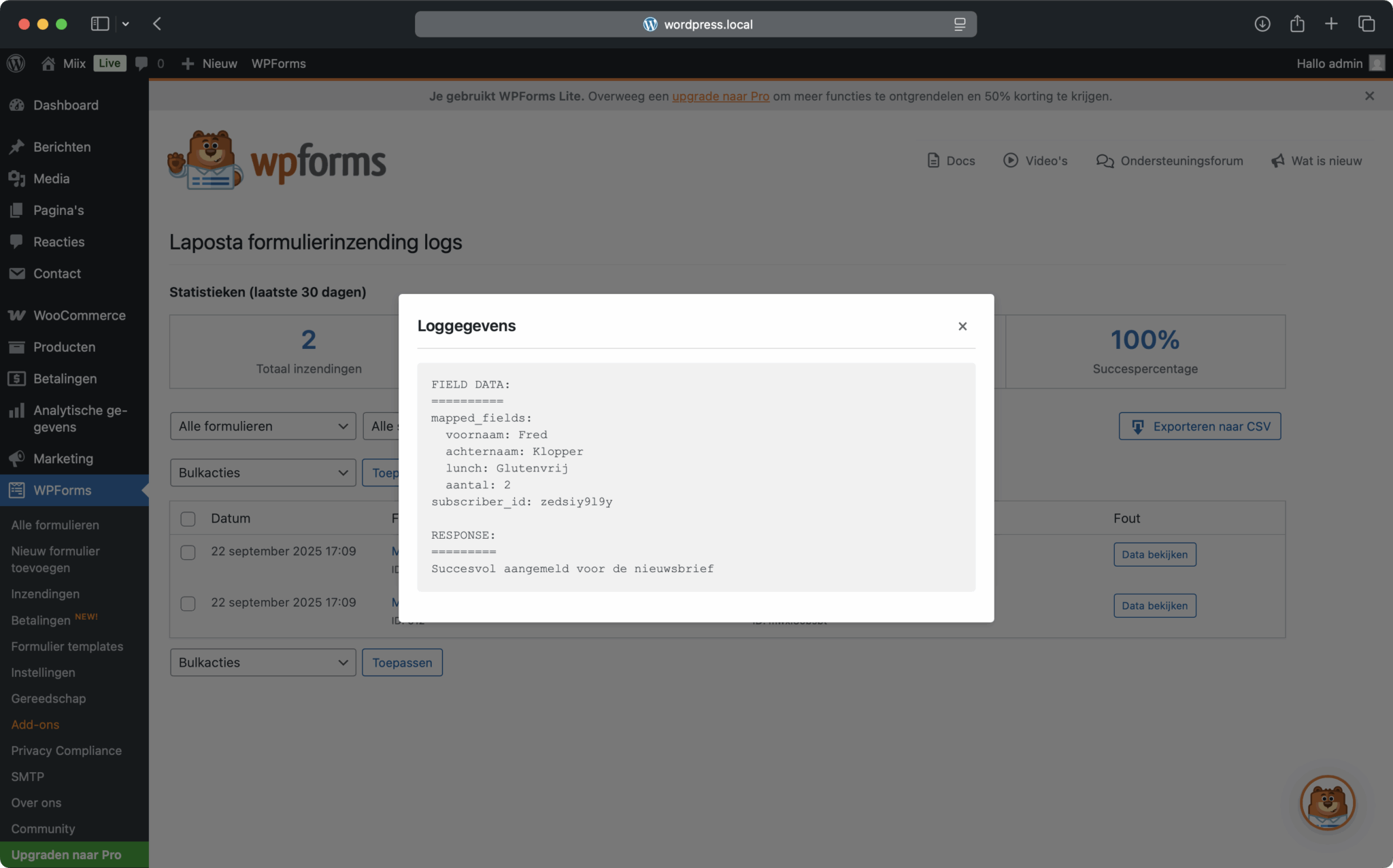Open Safari share icon
Screen dimensions: 1393x868
pyautogui.click(x=1297, y=24)
